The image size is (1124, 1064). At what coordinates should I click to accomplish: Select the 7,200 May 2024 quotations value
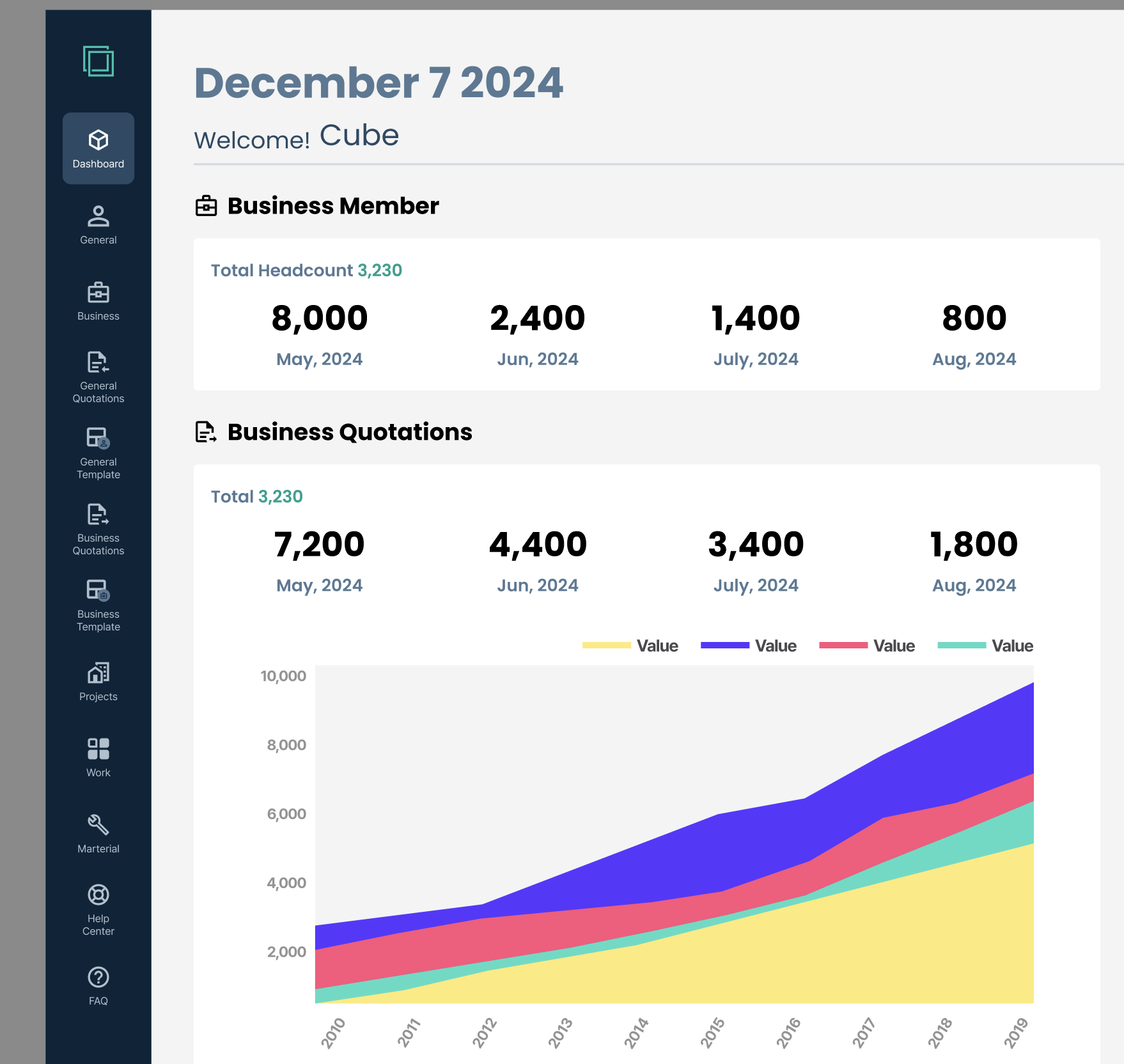click(x=319, y=545)
